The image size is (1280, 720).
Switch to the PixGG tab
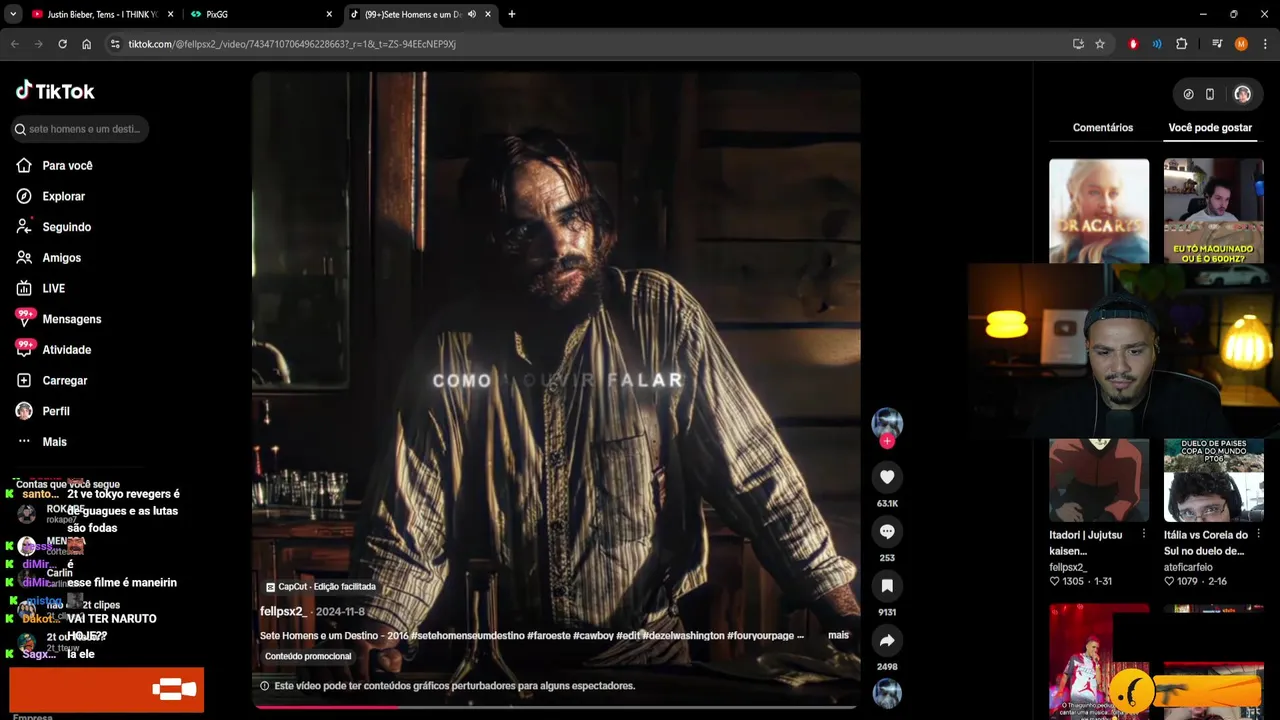[x=260, y=14]
